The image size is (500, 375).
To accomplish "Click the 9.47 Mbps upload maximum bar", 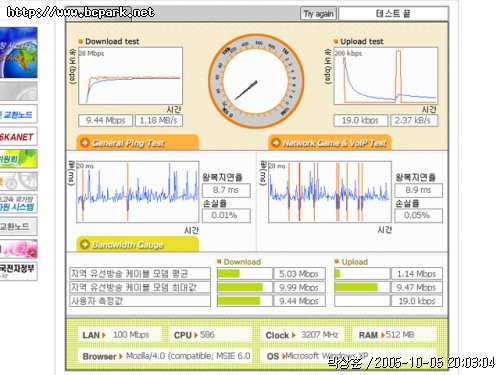I will 362,287.
